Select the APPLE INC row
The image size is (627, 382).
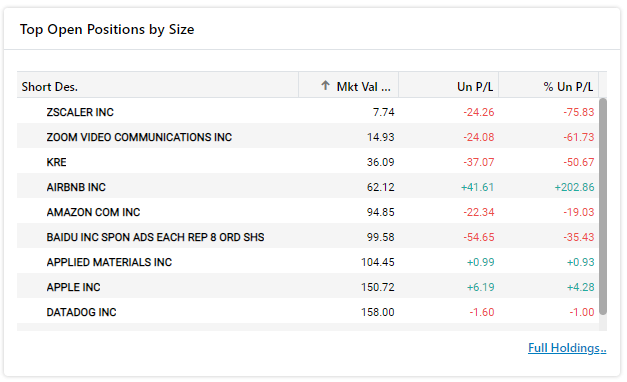click(x=308, y=287)
